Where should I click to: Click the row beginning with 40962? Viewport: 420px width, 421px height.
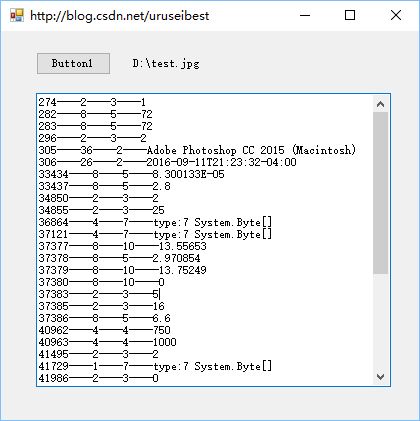(x=104, y=330)
